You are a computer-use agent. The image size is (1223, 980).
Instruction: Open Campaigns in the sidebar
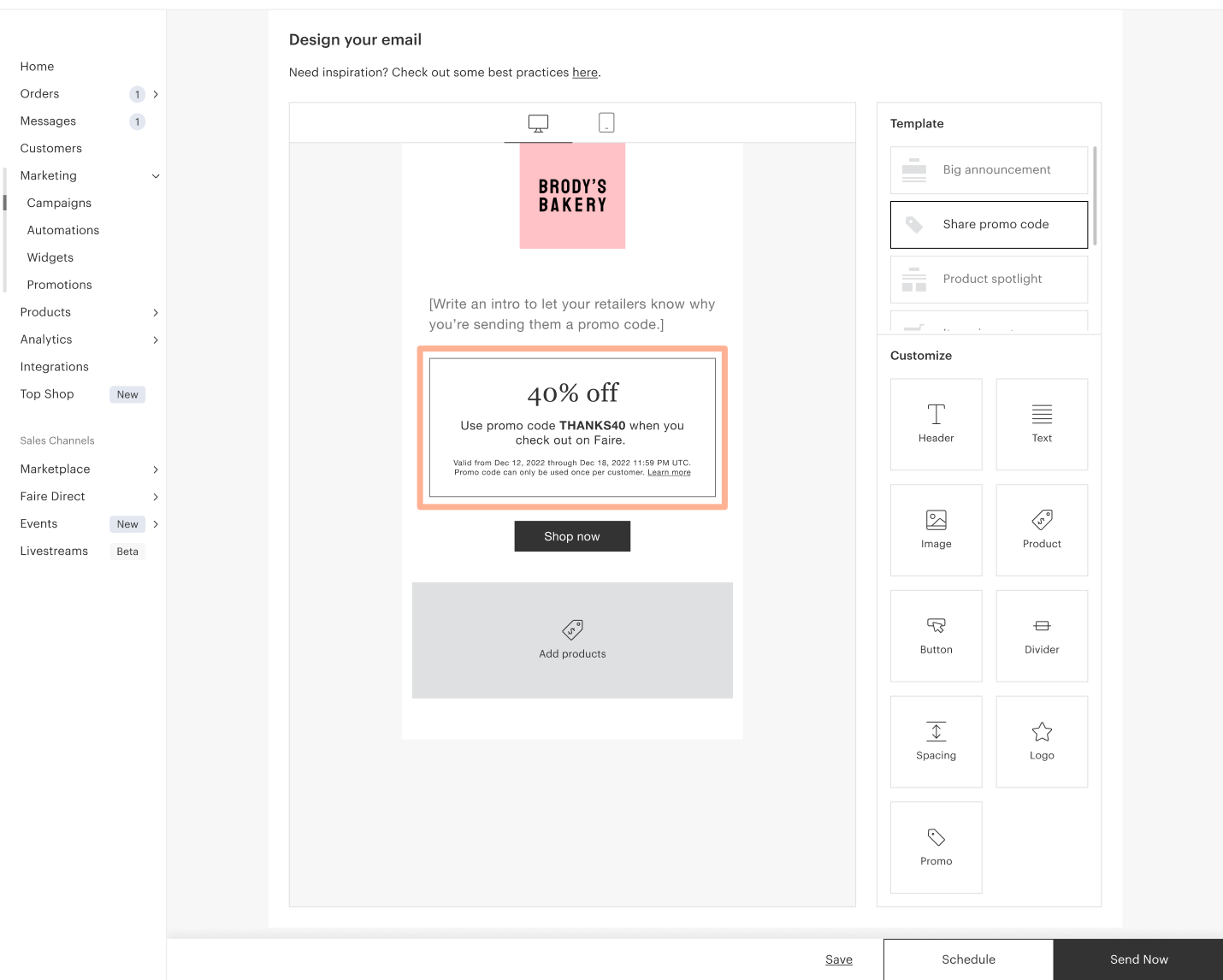coord(59,203)
